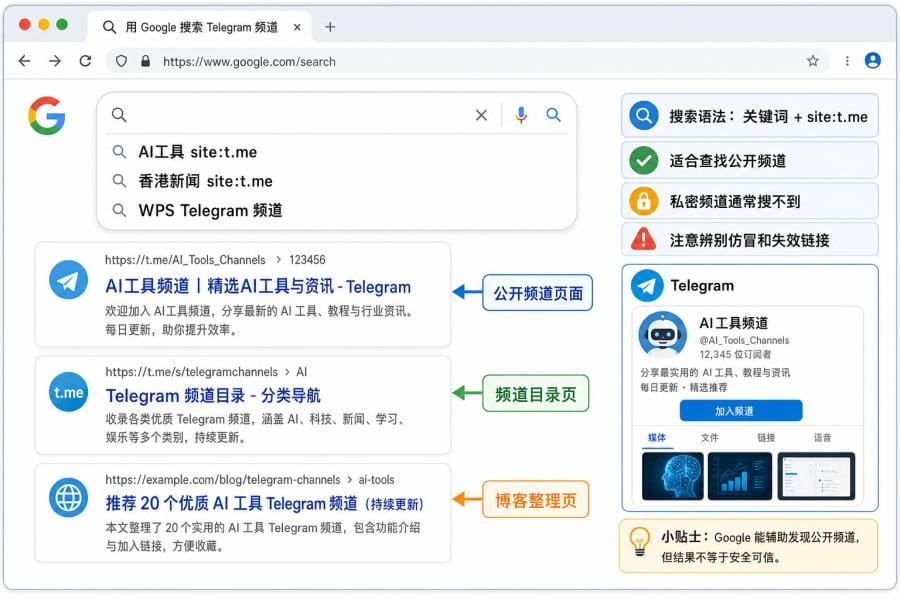Click the padlock icon in address bar
Screen dimensions: 900x600
145,61
